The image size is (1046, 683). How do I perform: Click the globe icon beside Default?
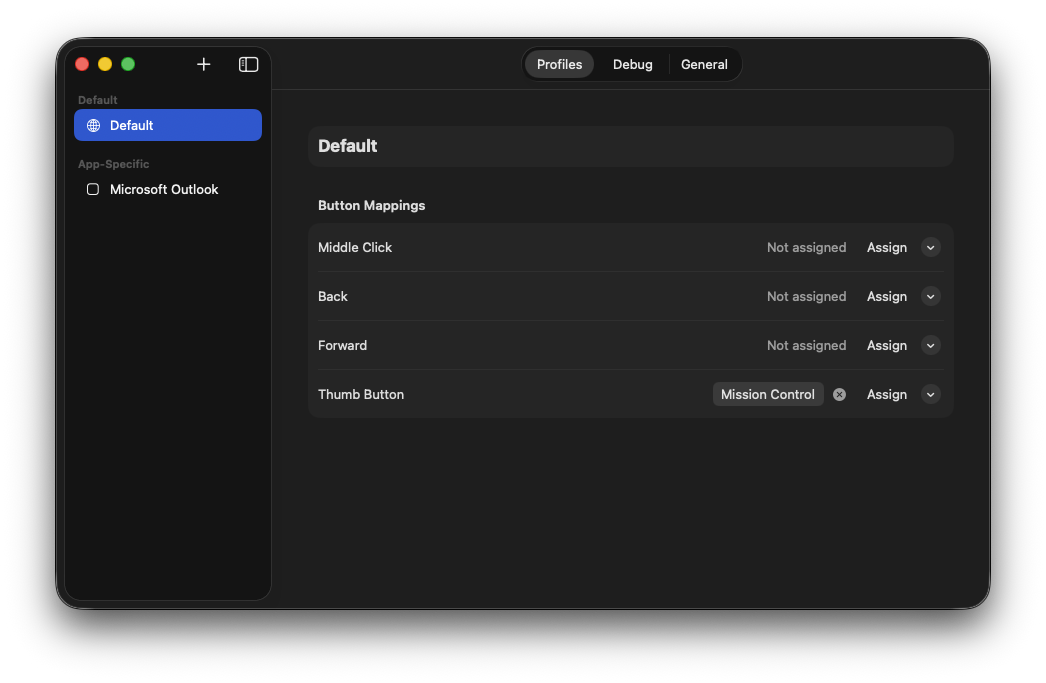pyautogui.click(x=93, y=125)
